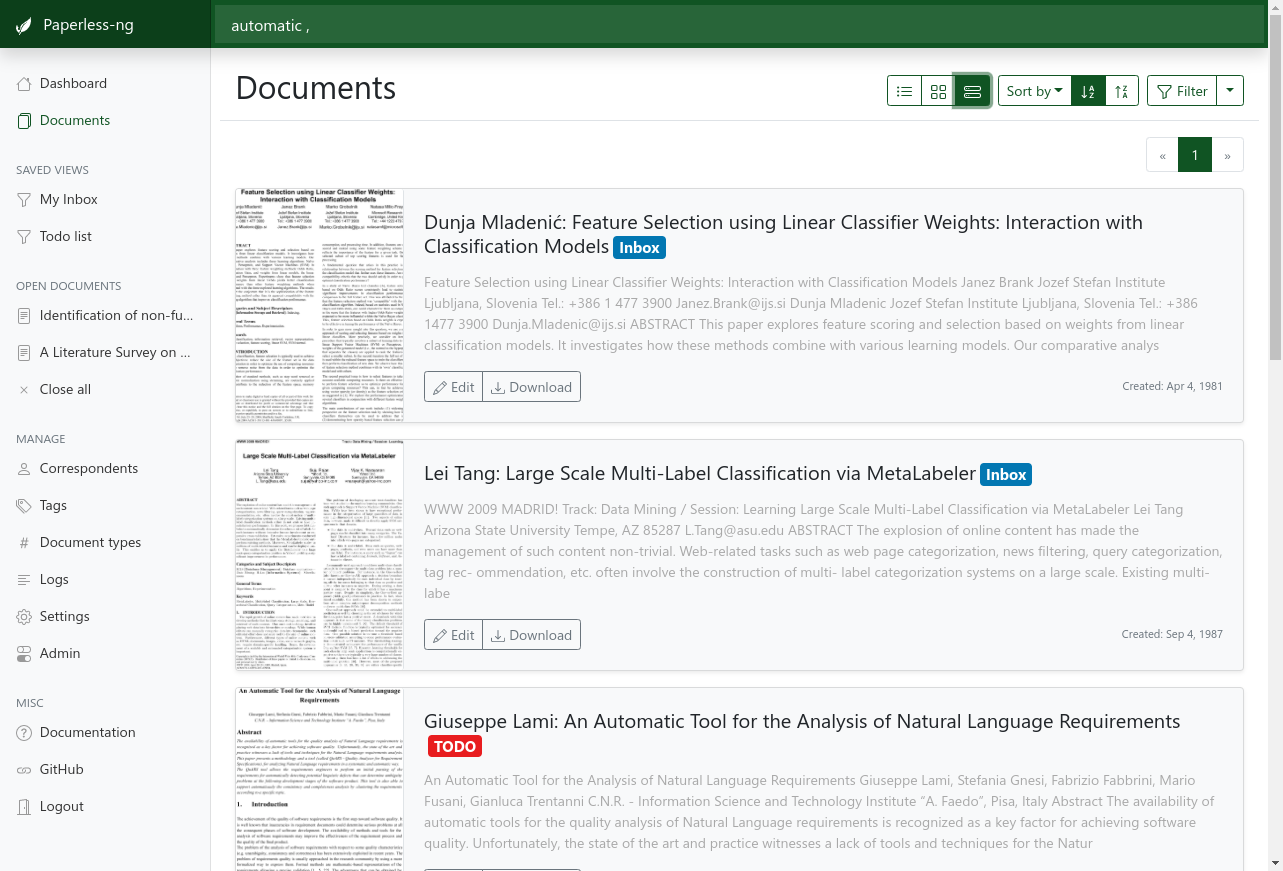Click the Filter button

tap(1182, 91)
